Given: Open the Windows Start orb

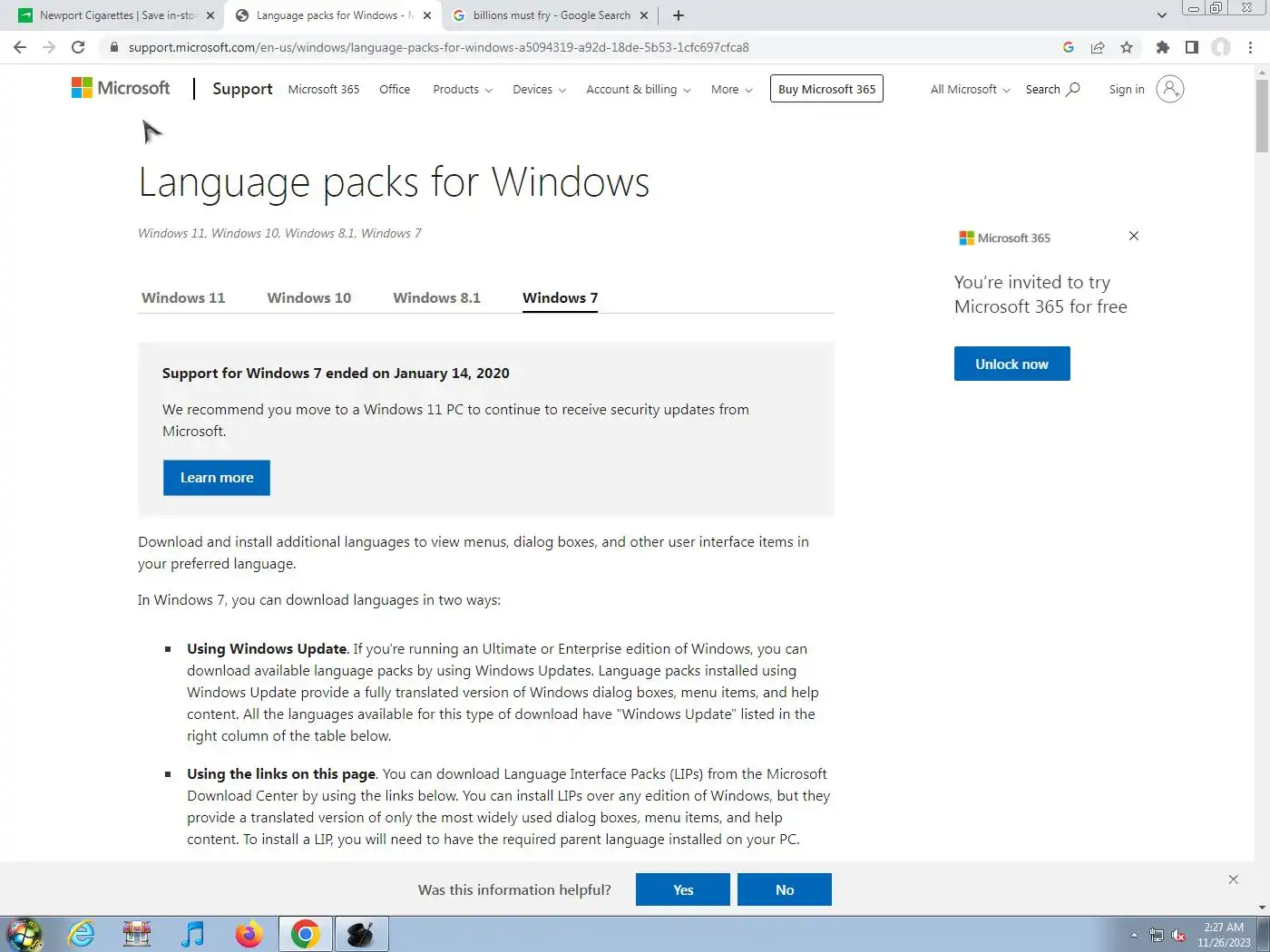Looking at the screenshot, I should [24, 934].
